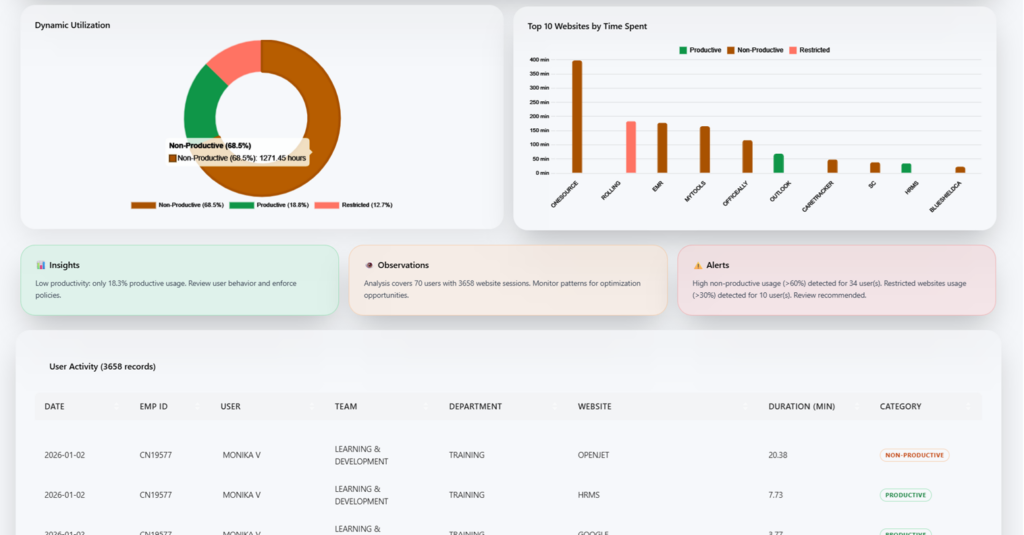Sort the table by DATE column
The width and height of the screenshot is (1024, 535).
[54, 406]
